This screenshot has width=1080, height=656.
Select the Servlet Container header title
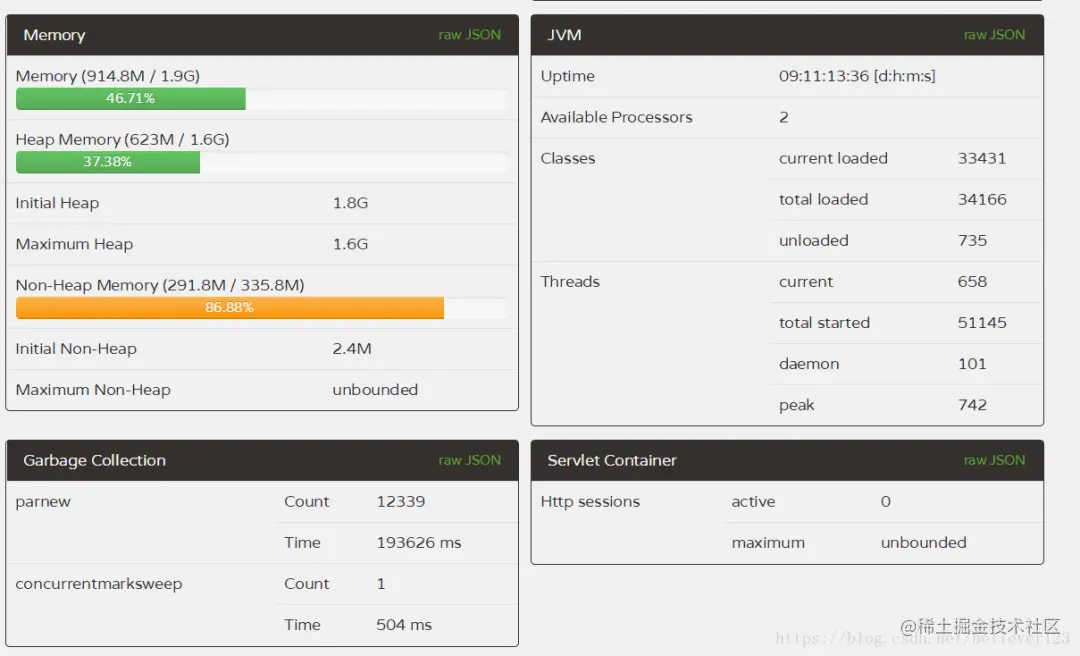(612, 460)
